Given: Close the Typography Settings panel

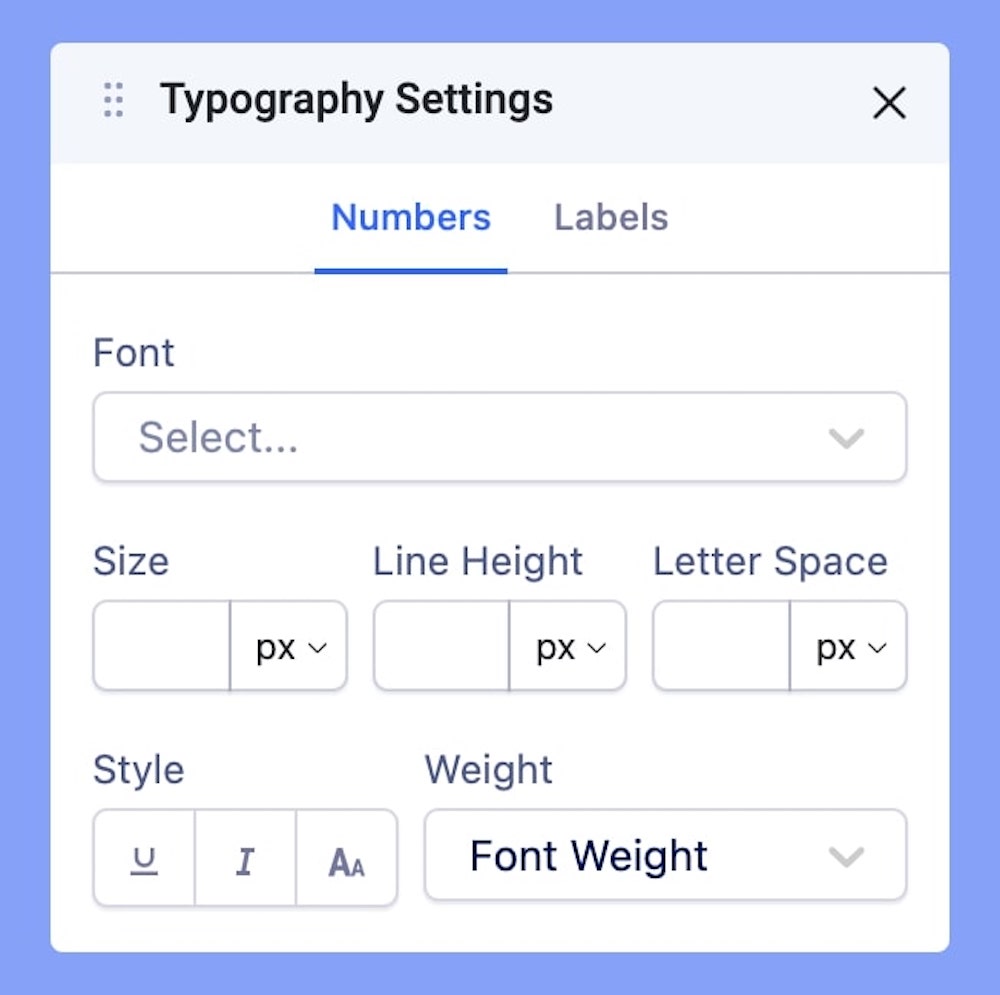Looking at the screenshot, I should pos(889,102).
